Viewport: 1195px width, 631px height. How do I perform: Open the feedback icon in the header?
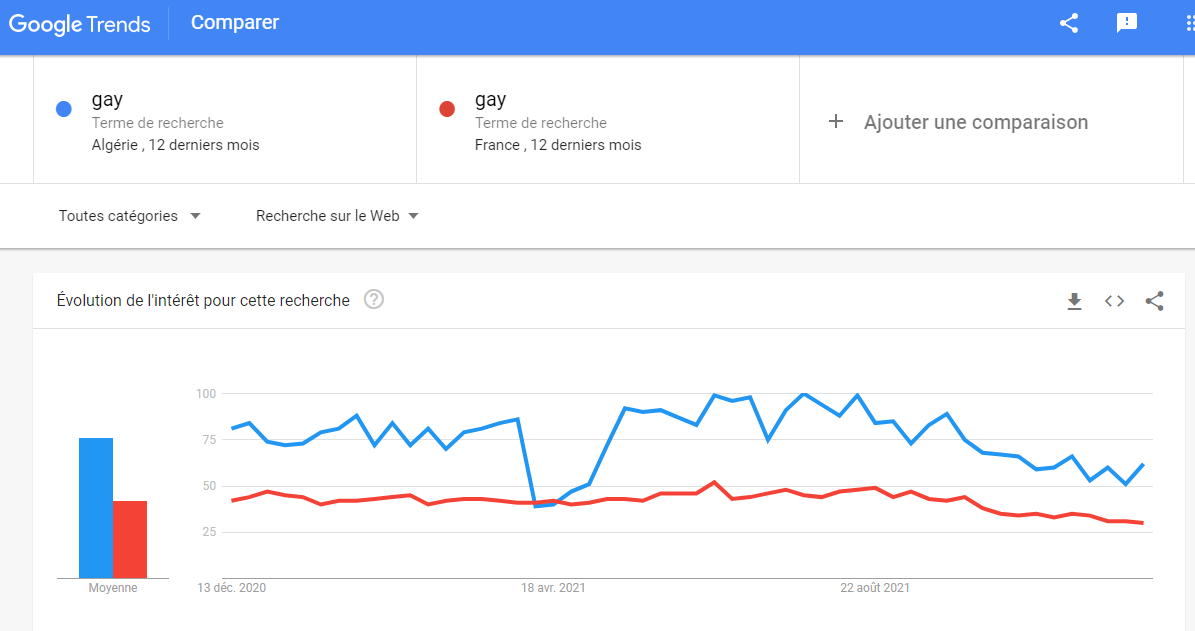pyautogui.click(x=1126, y=23)
